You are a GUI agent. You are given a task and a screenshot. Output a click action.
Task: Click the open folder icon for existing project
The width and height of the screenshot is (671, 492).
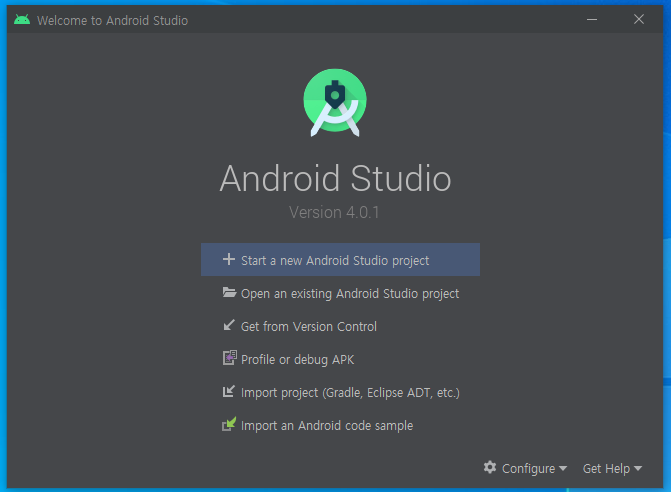coord(229,293)
